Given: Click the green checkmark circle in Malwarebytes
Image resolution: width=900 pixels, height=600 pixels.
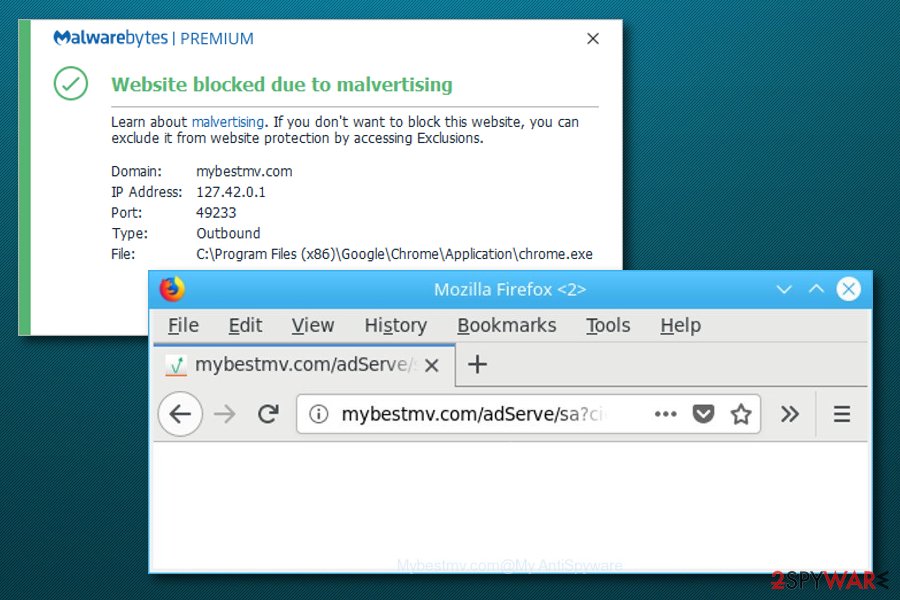Looking at the screenshot, I should (x=71, y=84).
